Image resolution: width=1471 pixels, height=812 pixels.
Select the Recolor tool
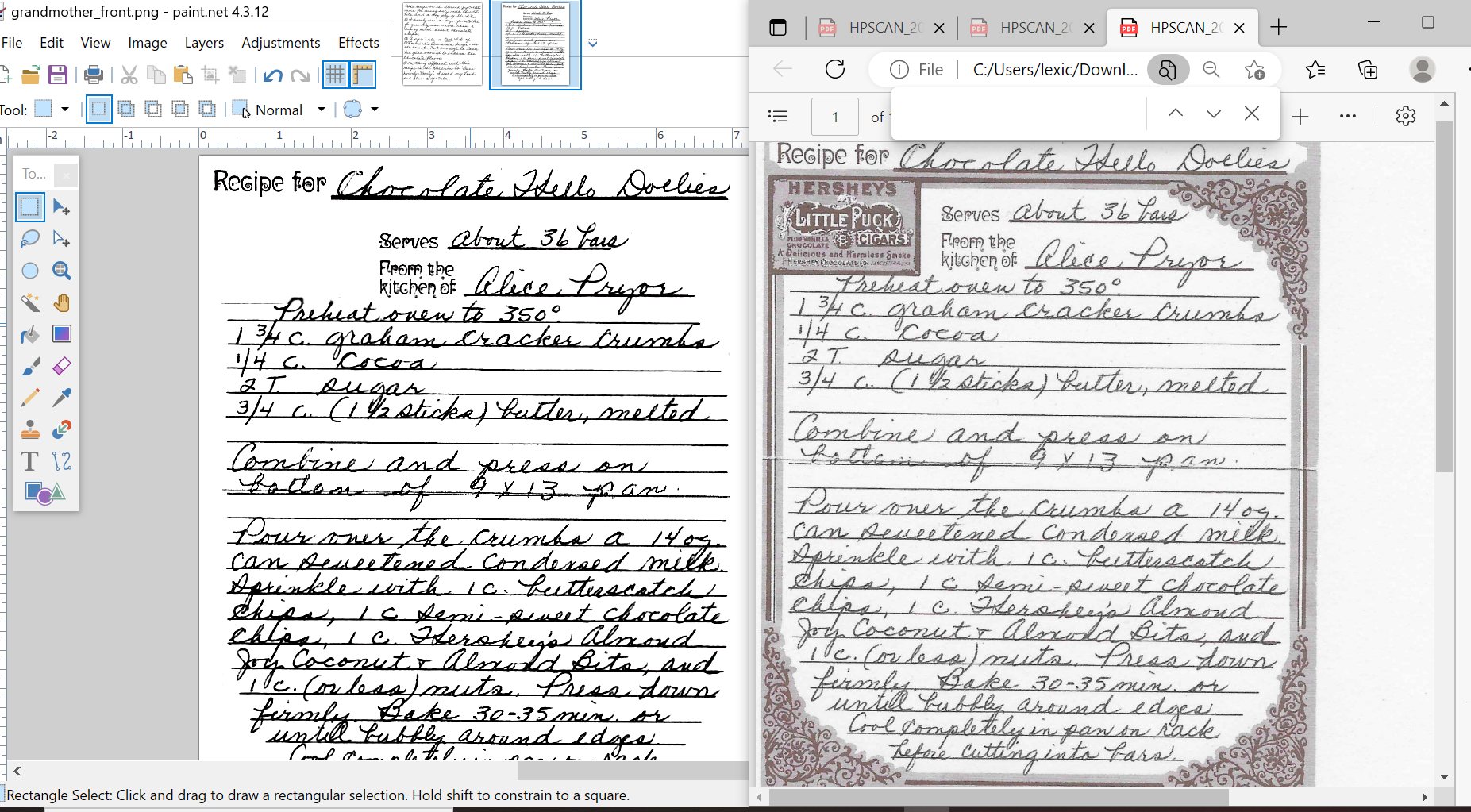pos(61,429)
